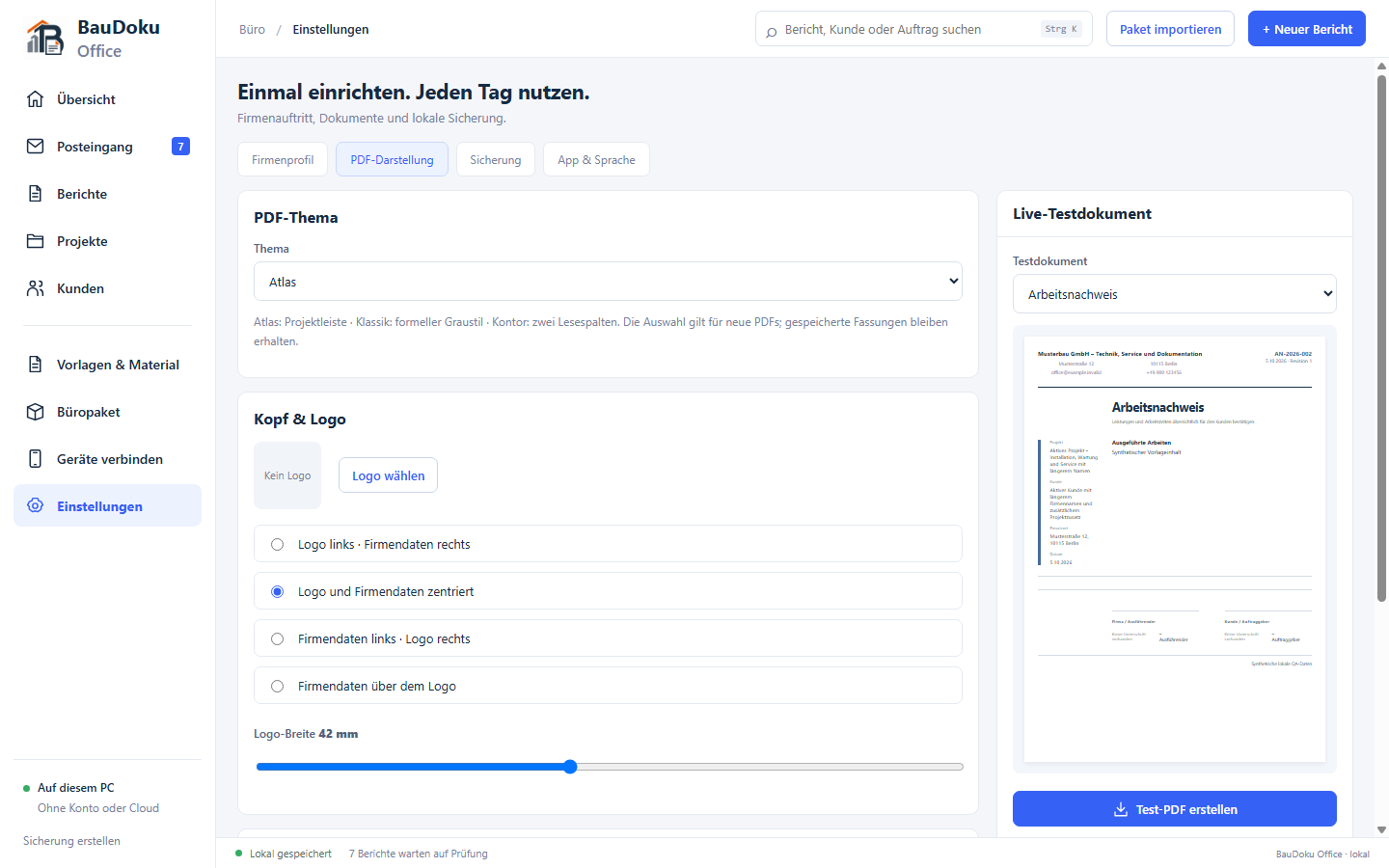Open Übersicht via its house icon
Screen dimensions: 1389x868
(36, 99)
